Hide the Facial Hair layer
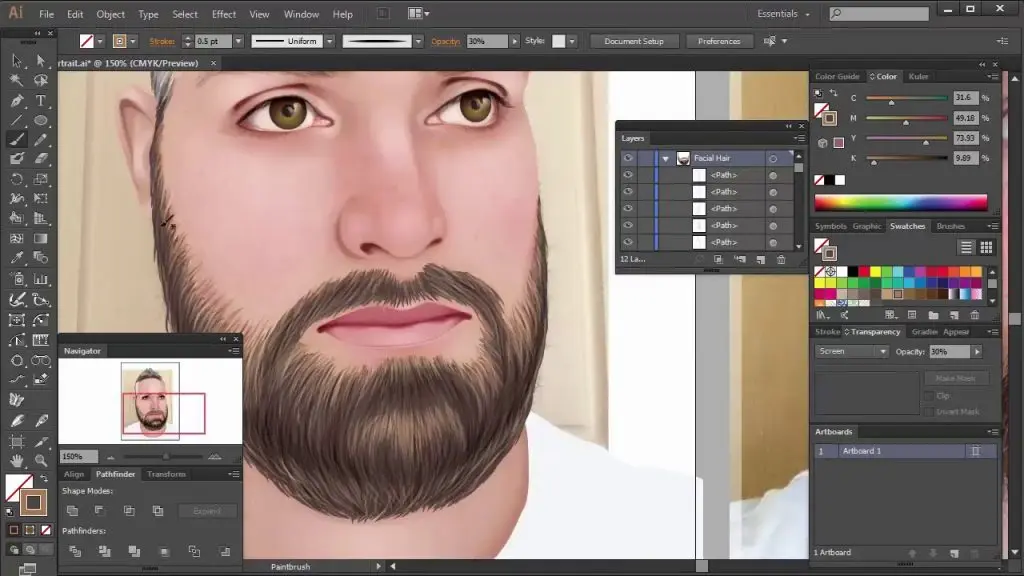The image size is (1024, 576). (628, 158)
